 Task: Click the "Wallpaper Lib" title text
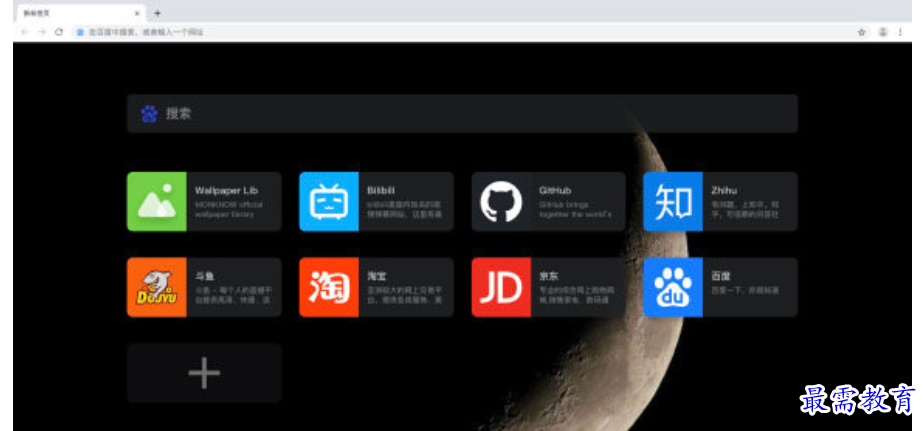click(x=226, y=190)
